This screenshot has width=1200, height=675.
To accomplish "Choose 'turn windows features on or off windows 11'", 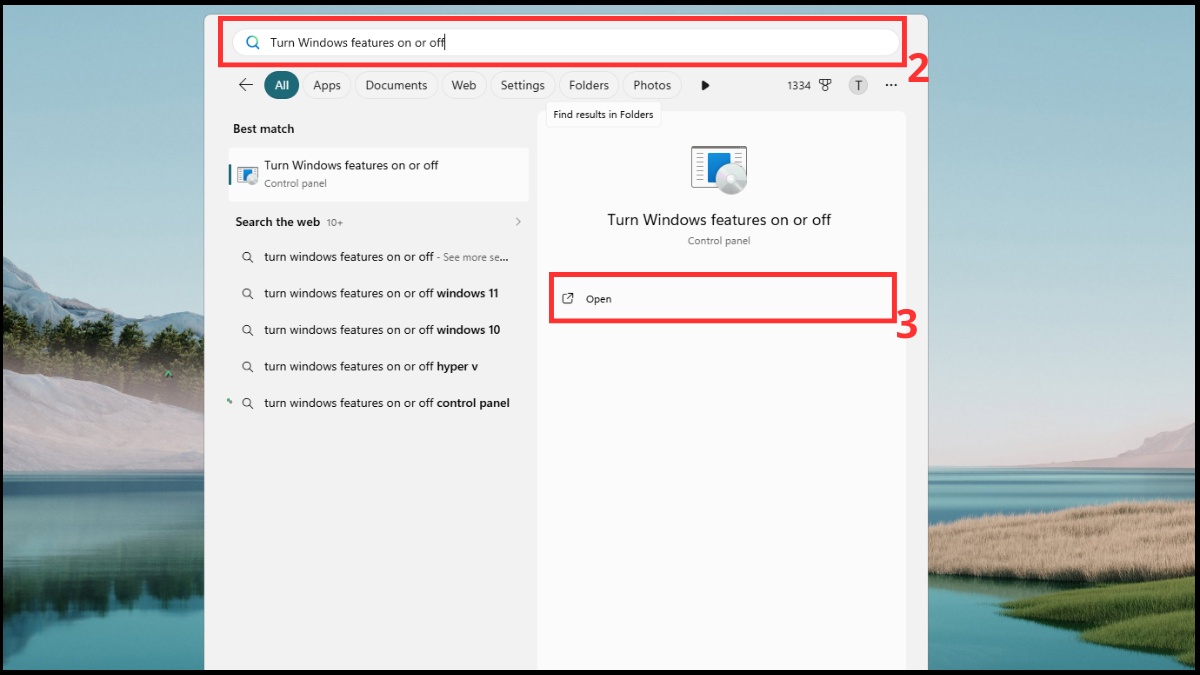I will [379, 294].
